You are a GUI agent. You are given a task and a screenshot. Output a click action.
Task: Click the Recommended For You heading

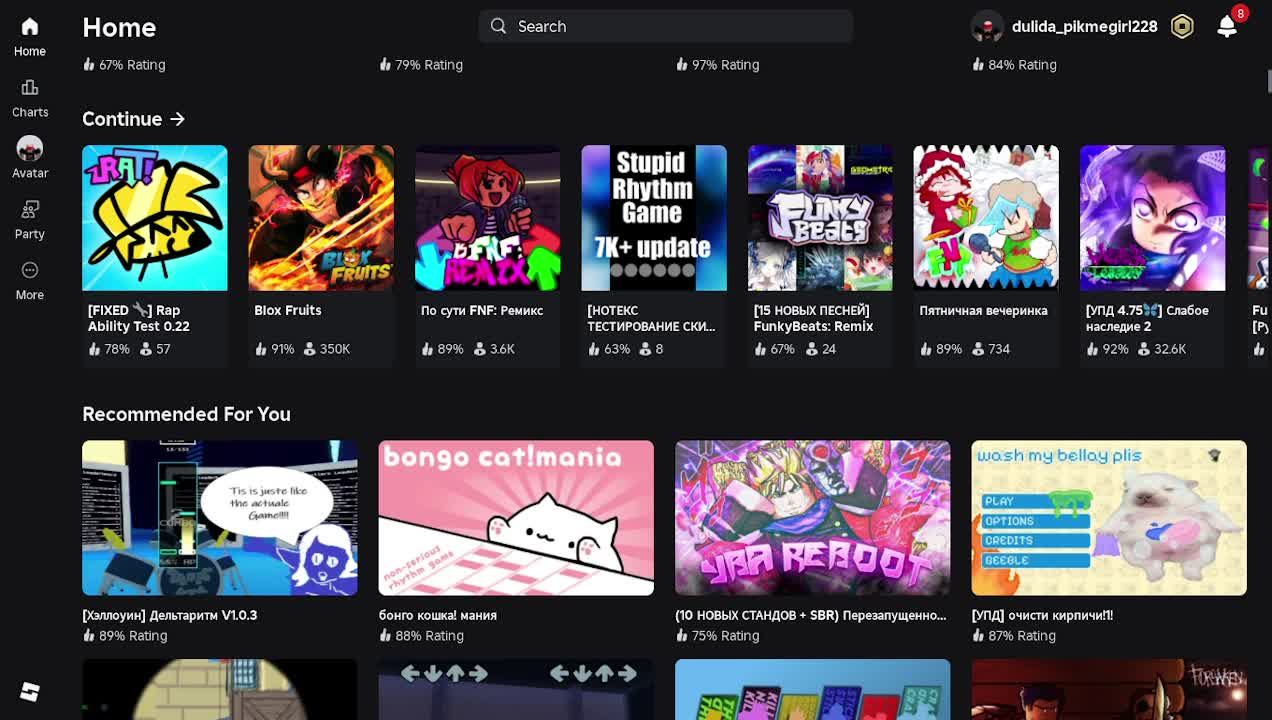(x=186, y=414)
